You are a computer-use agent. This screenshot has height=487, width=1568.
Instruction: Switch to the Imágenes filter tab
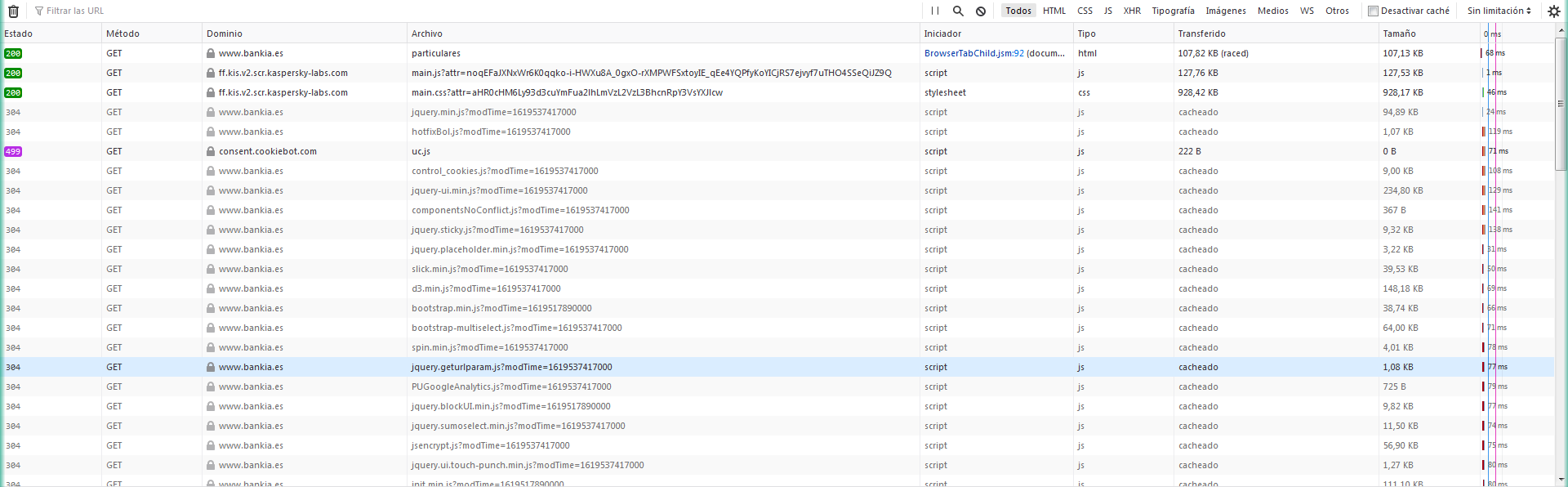[1226, 11]
